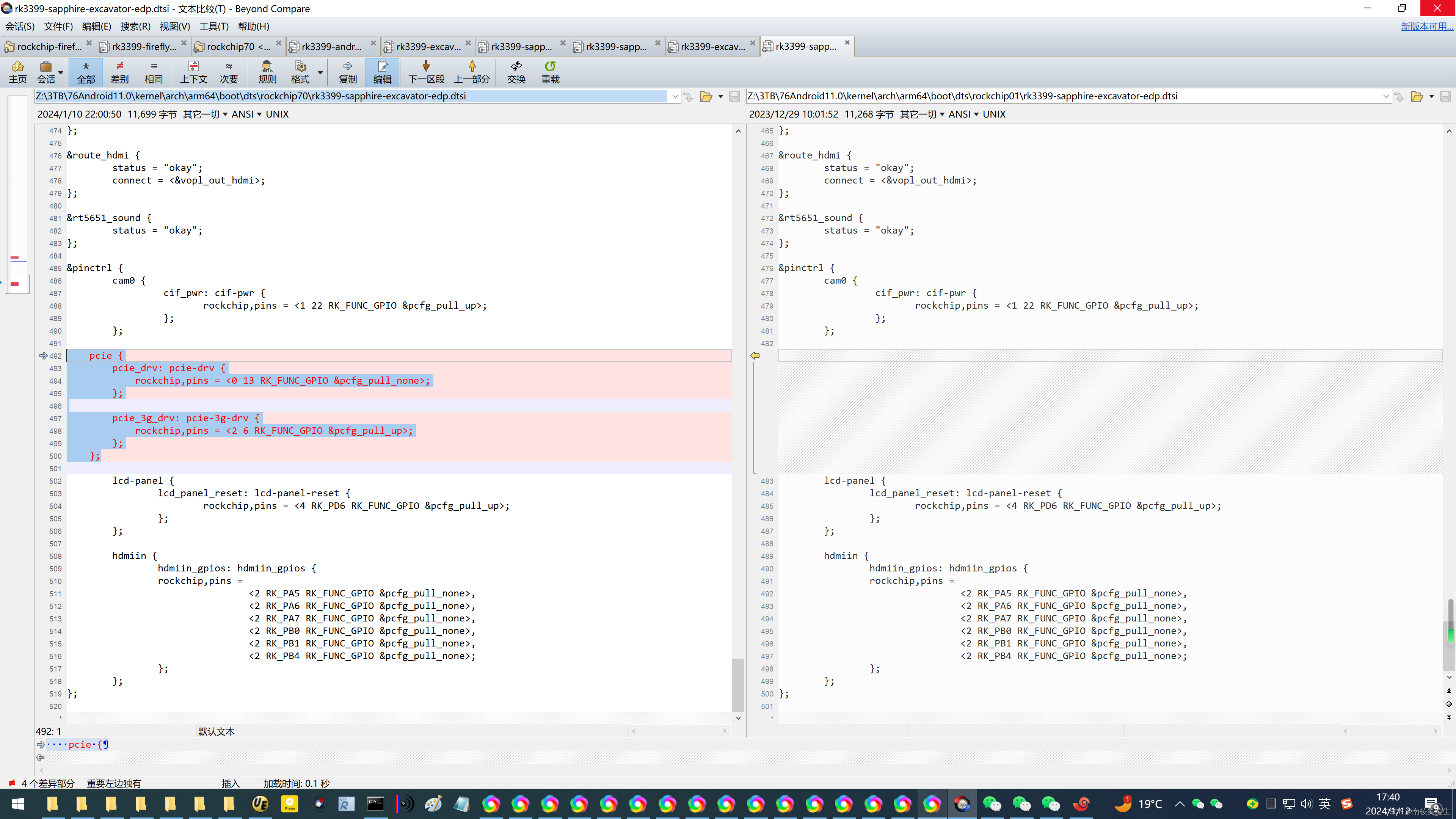Image resolution: width=1456 pixels, height=819 pixels.
Task: Toggle the Same (相同) lines filter
Action: 153,72
